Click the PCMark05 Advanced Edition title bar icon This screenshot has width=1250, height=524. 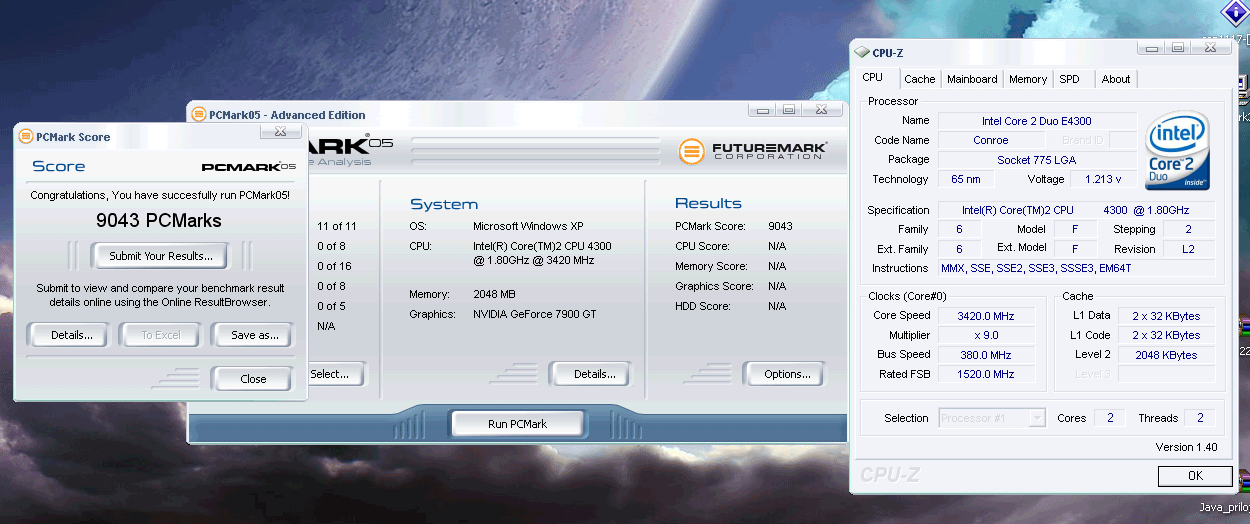point(198,114)
